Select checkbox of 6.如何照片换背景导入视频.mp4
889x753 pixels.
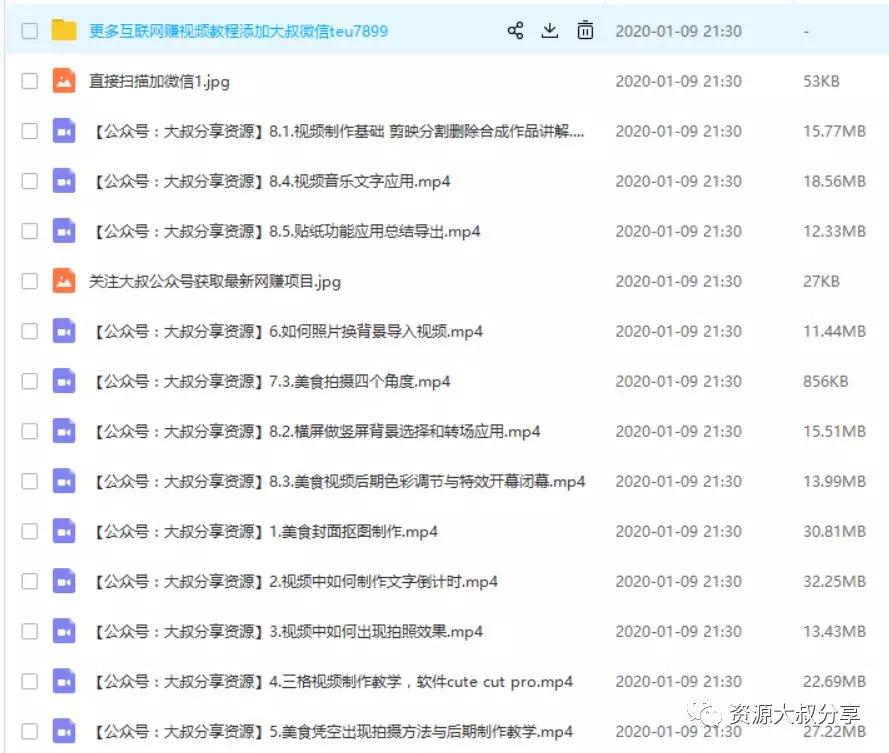pyautogui.click(x=29, y=331)
